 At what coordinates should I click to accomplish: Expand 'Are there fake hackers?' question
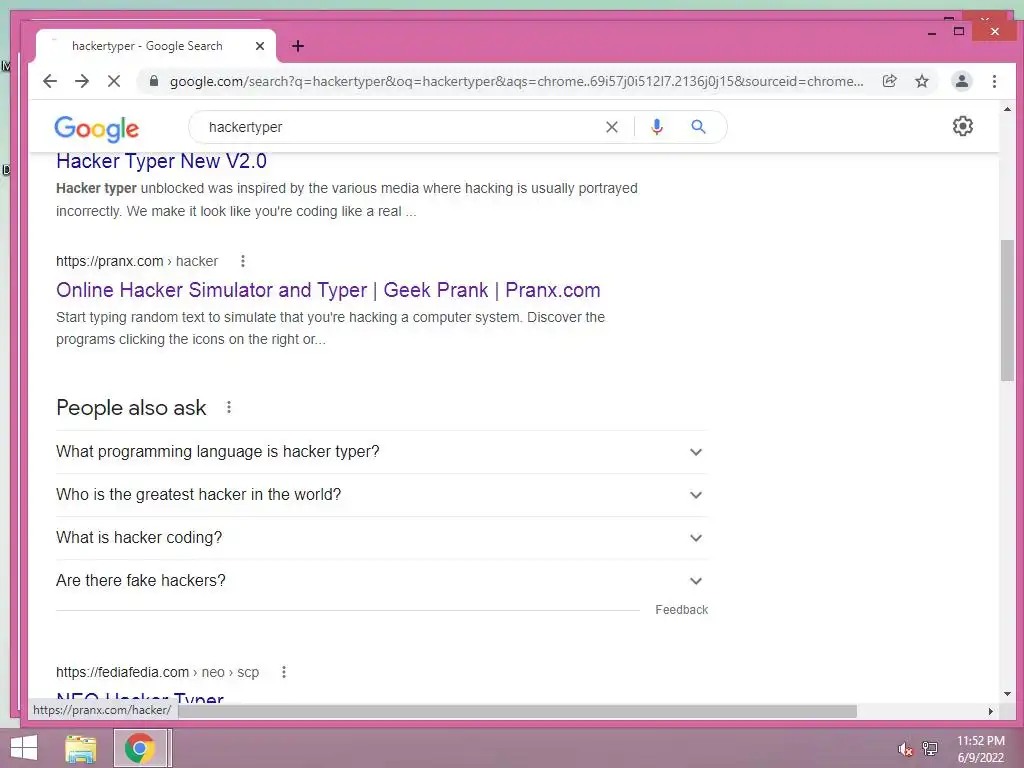(x=381, y=581)
